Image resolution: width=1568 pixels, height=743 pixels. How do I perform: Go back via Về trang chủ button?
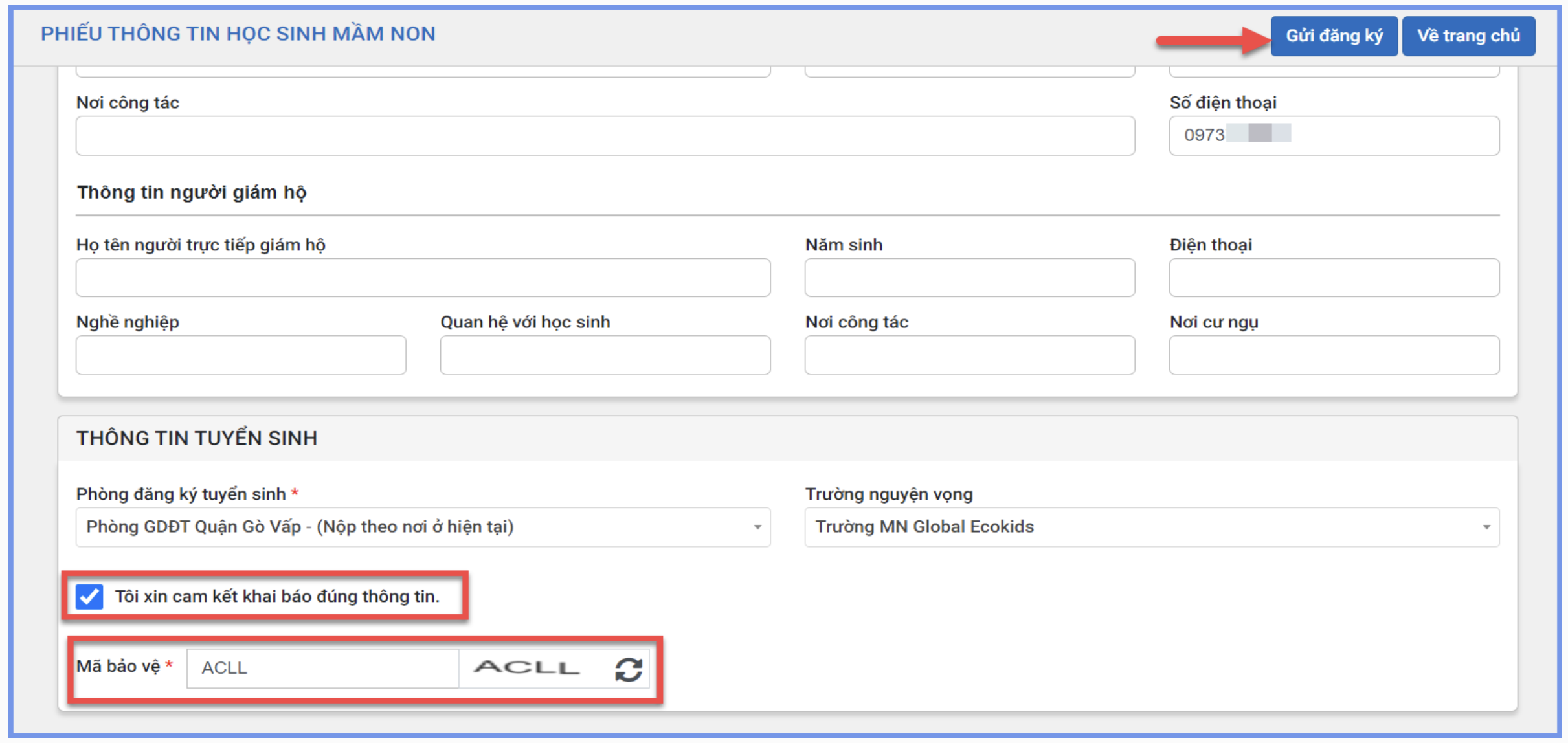coord(1468,36)
